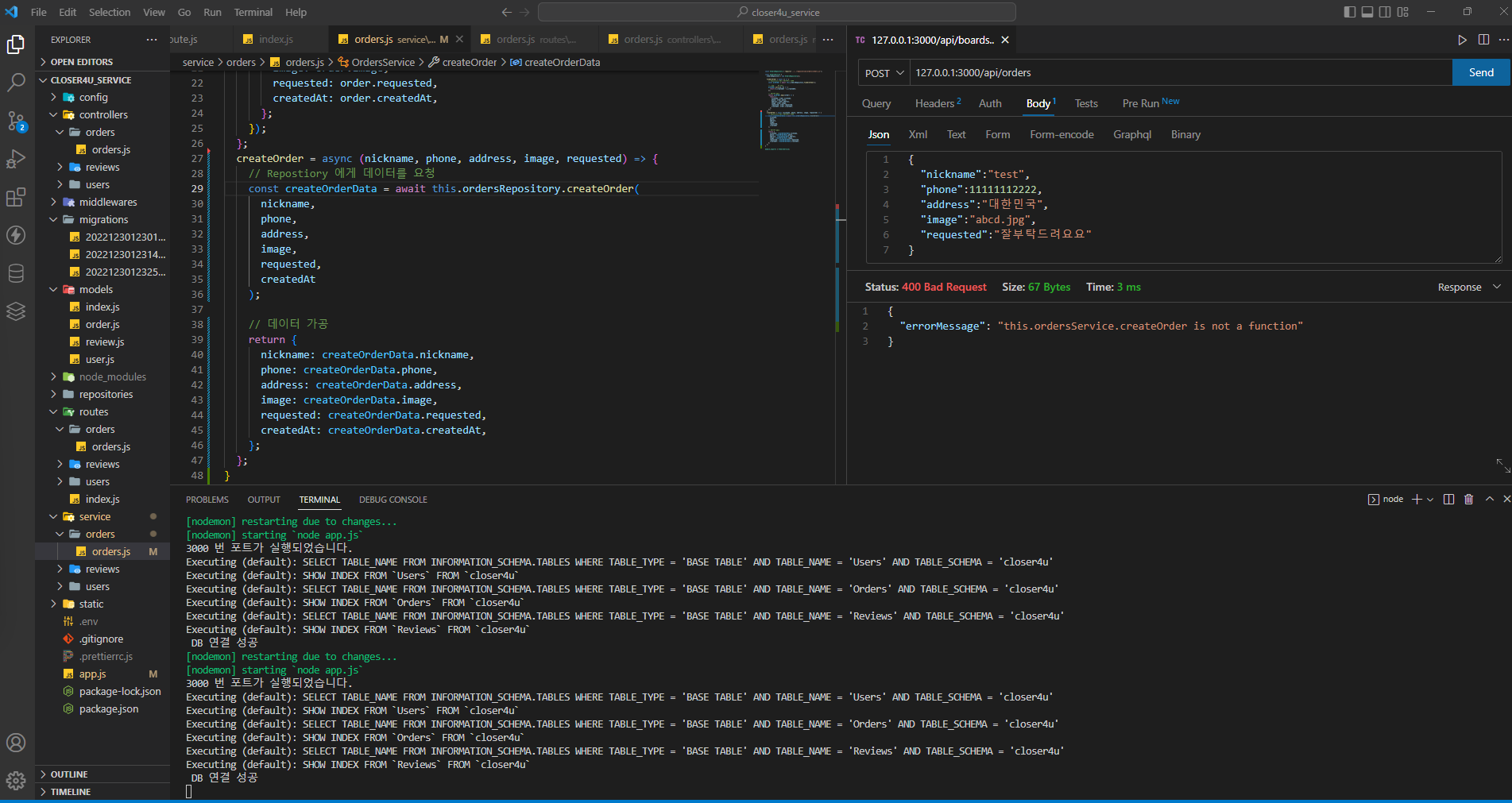Open the Extensions view icon
The height and width of the screenshot is (803, 1512).
(x=16, y=197)
